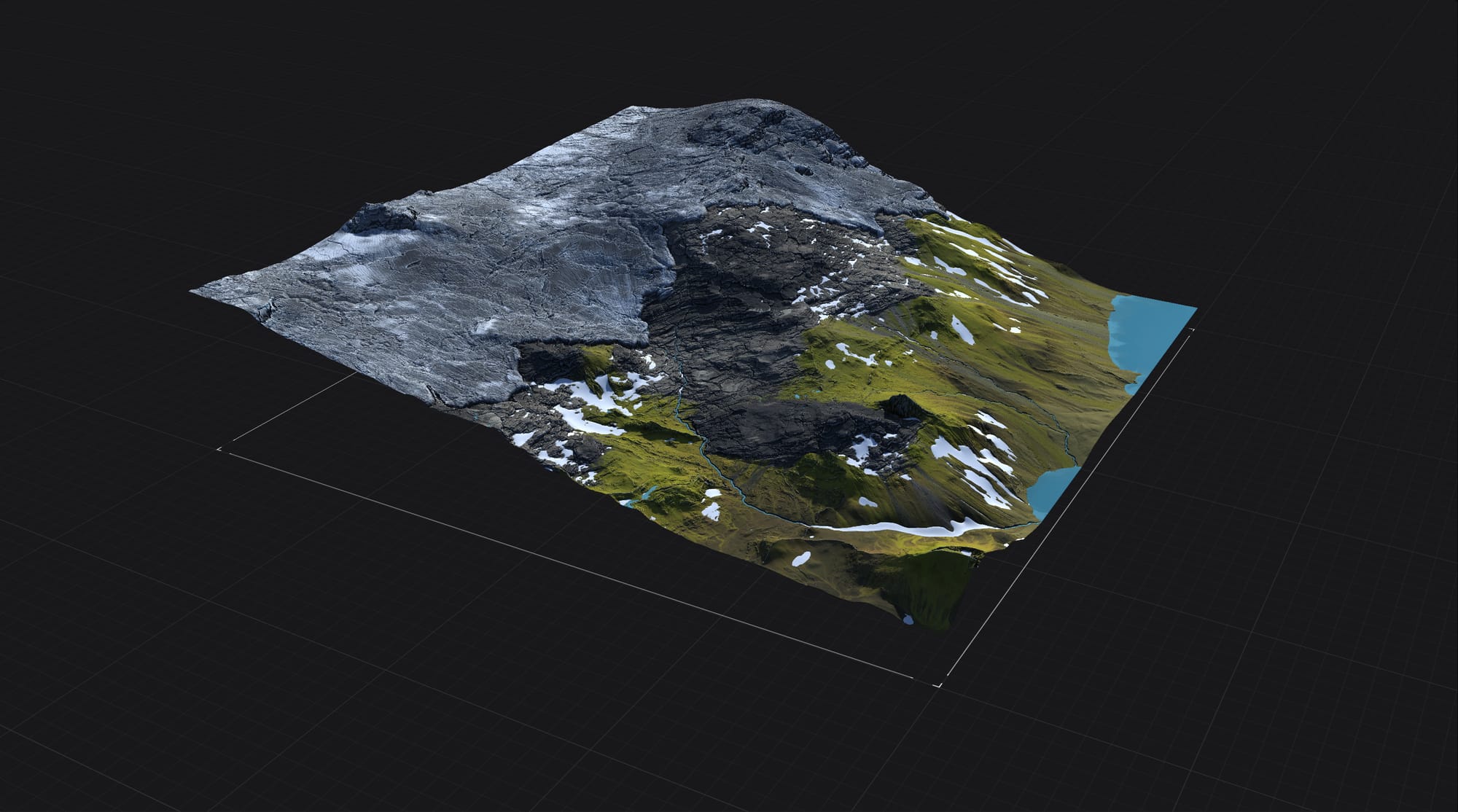1458x812 pixels.
Task: Select the dark rocky knob on green ridge
Action: [x=903, y=406]
